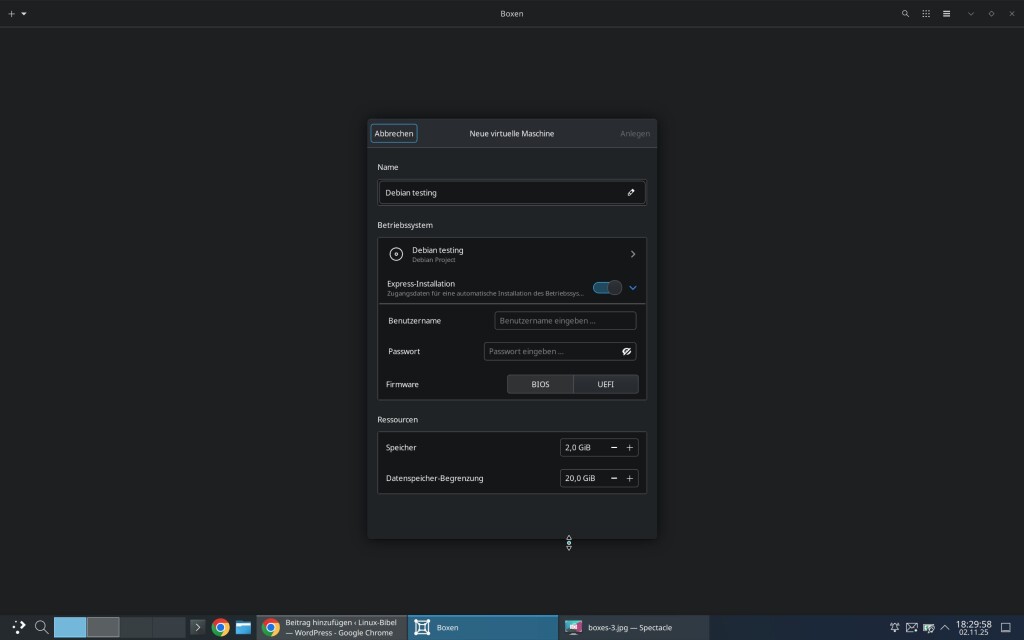Switch to grid view icon in header

[926, 14]
